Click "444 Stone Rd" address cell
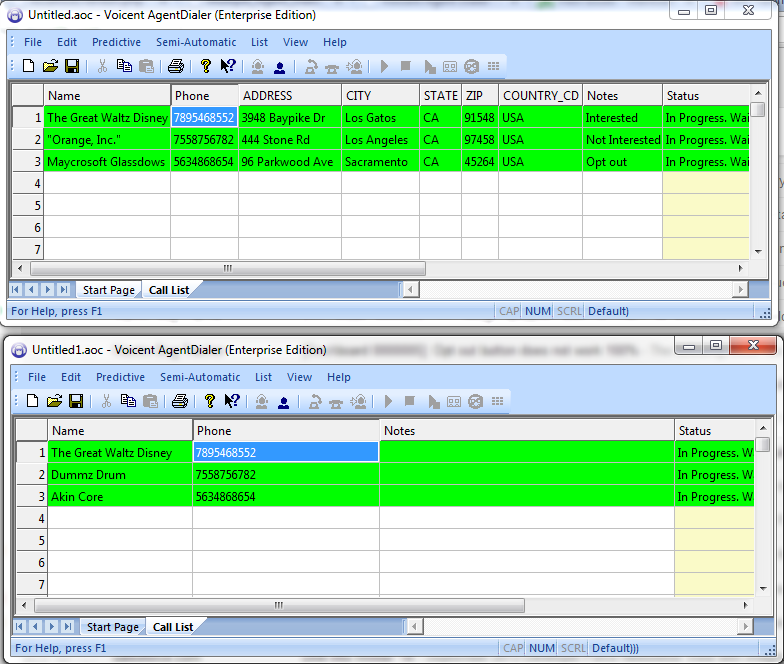Screen dimensions: 784x664 [290, 140]
